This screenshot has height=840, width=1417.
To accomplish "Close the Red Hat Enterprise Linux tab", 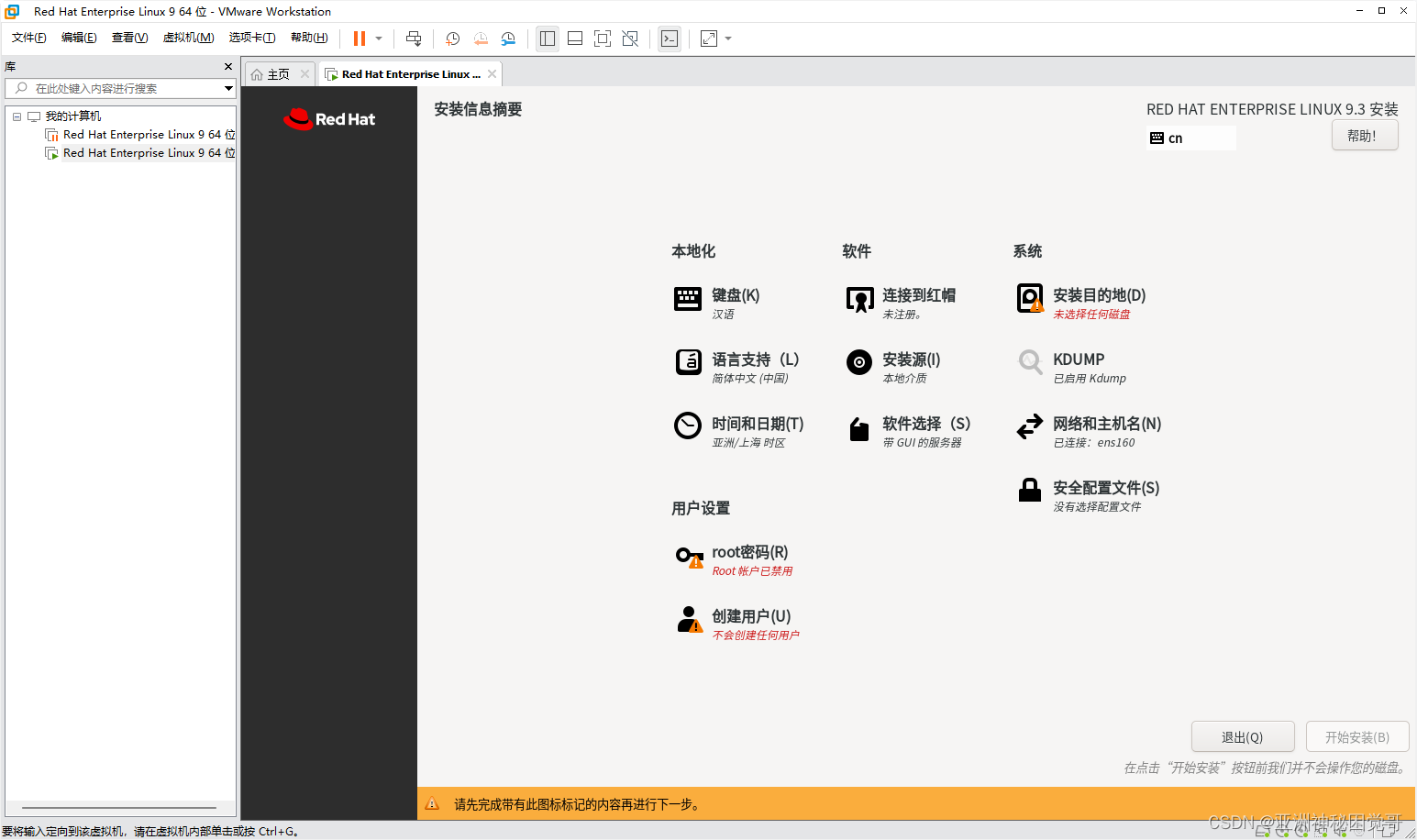I will pyautogui.click(x=493, y=74).
